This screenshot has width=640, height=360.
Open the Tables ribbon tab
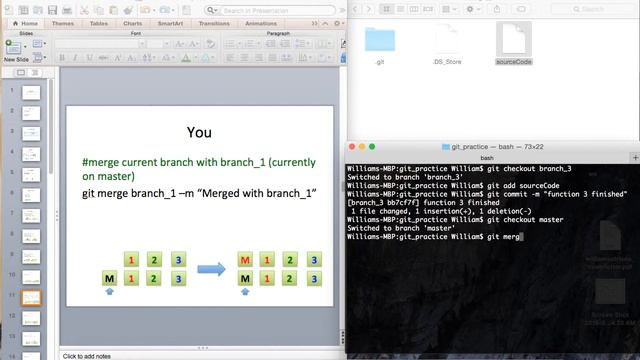[99, 23]
